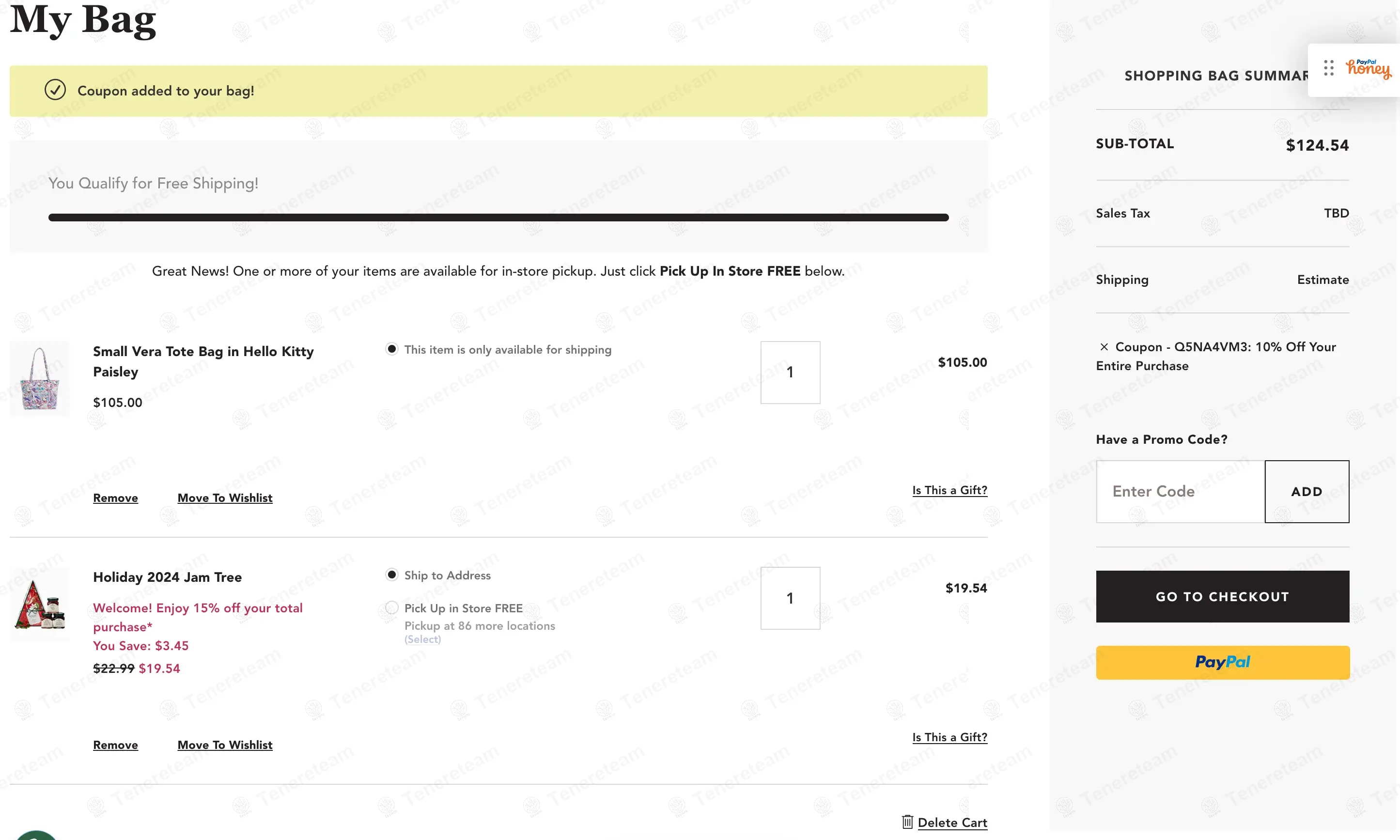Click the free shipping progress bar
The width and height of the screenshot is (1400, 840).
click(x=498, y=218)
